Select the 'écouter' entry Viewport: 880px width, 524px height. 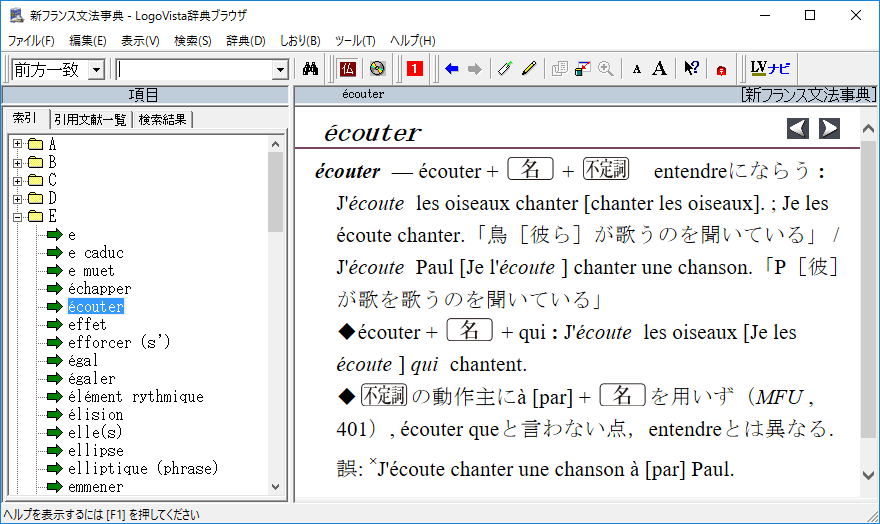(x=95, y=307)
